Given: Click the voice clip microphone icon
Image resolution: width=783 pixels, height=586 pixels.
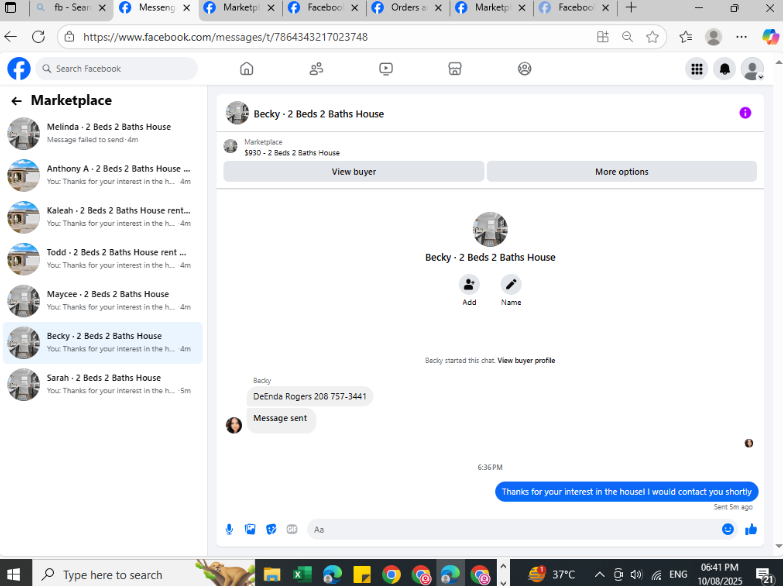Looking at the screenshot, I should coord(229,529).
